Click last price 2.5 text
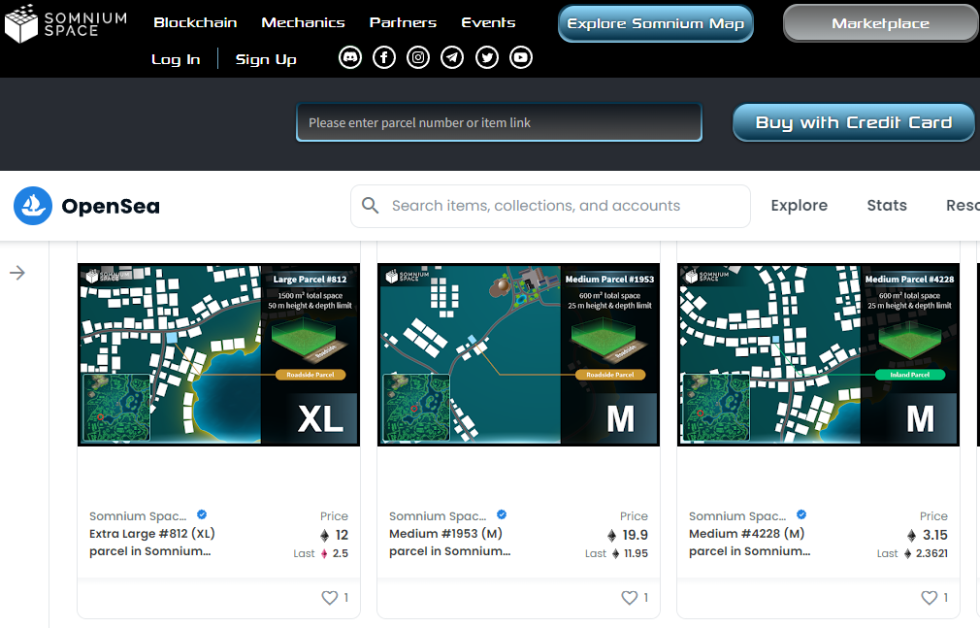Viewport: 980px width, 628px height. 340,554
